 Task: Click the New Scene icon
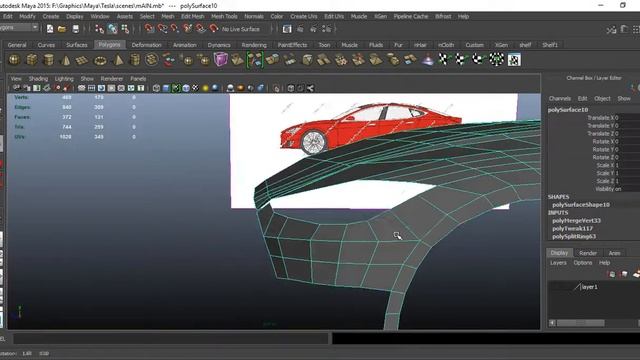(x=50, y=29)
